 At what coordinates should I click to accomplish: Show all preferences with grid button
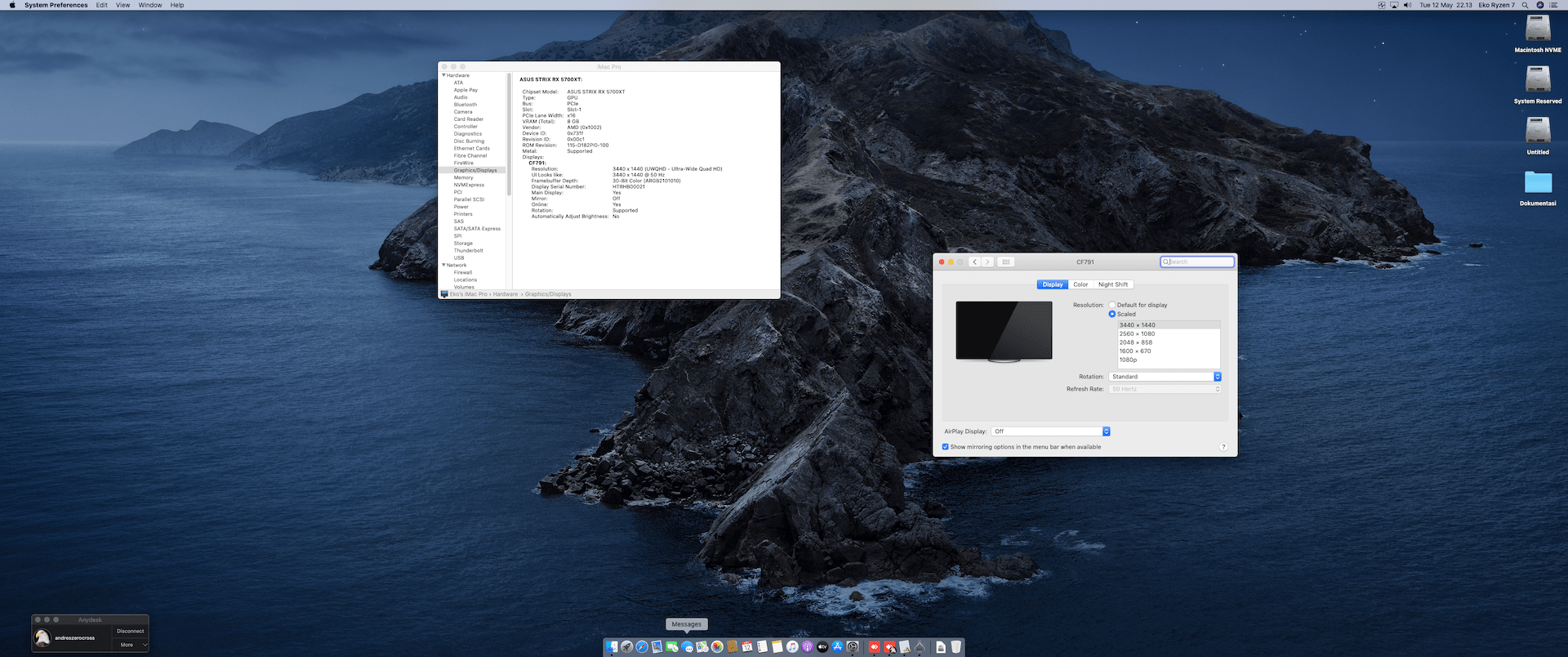(x=1006, y=262)
